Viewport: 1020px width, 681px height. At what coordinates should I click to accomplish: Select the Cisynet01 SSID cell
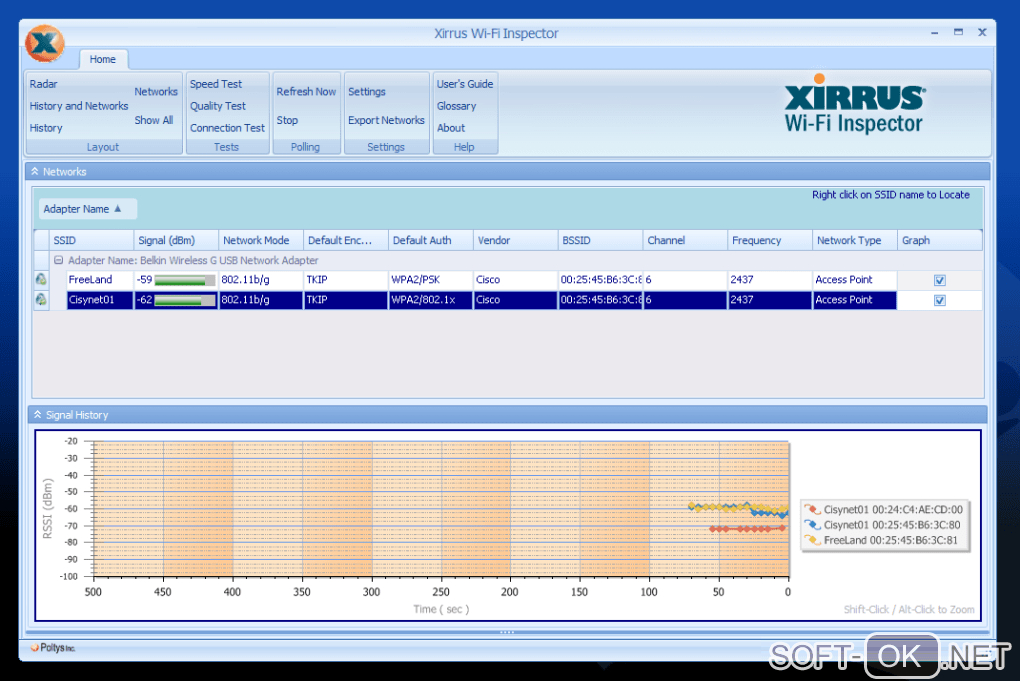click(100, 300)
